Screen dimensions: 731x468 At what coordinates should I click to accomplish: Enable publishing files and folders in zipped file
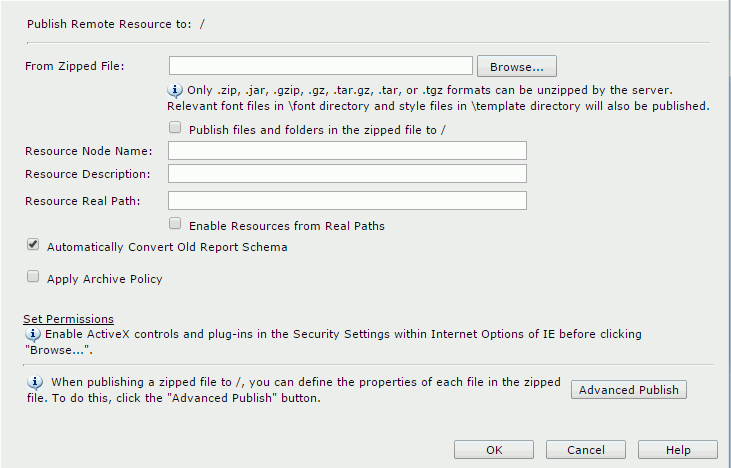click(x=175, y=127)
